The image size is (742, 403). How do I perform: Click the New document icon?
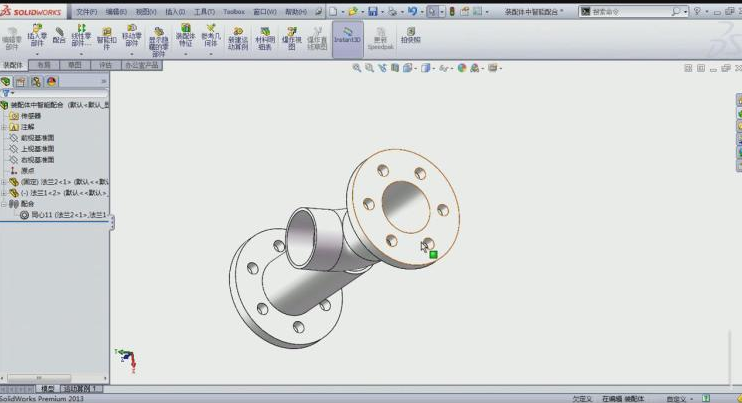[x=334, y=11]
